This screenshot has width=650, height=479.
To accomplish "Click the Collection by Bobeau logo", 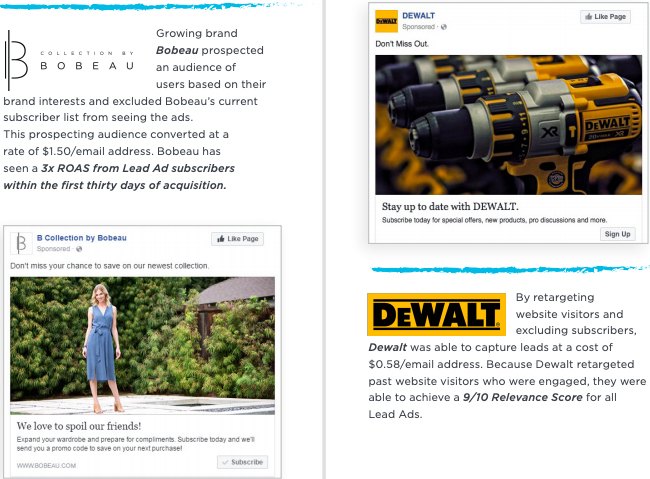I will point(70,61).
